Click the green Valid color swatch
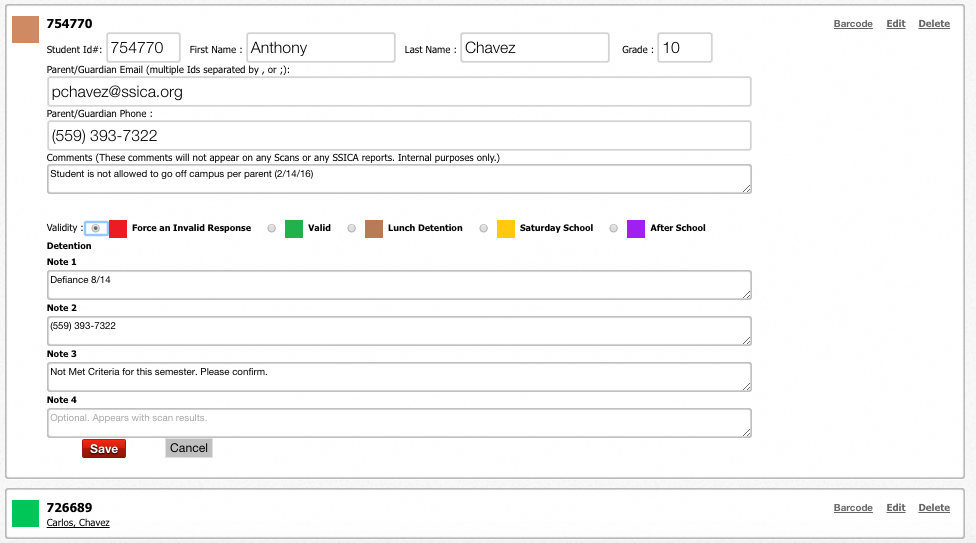 tap(294, 229)
